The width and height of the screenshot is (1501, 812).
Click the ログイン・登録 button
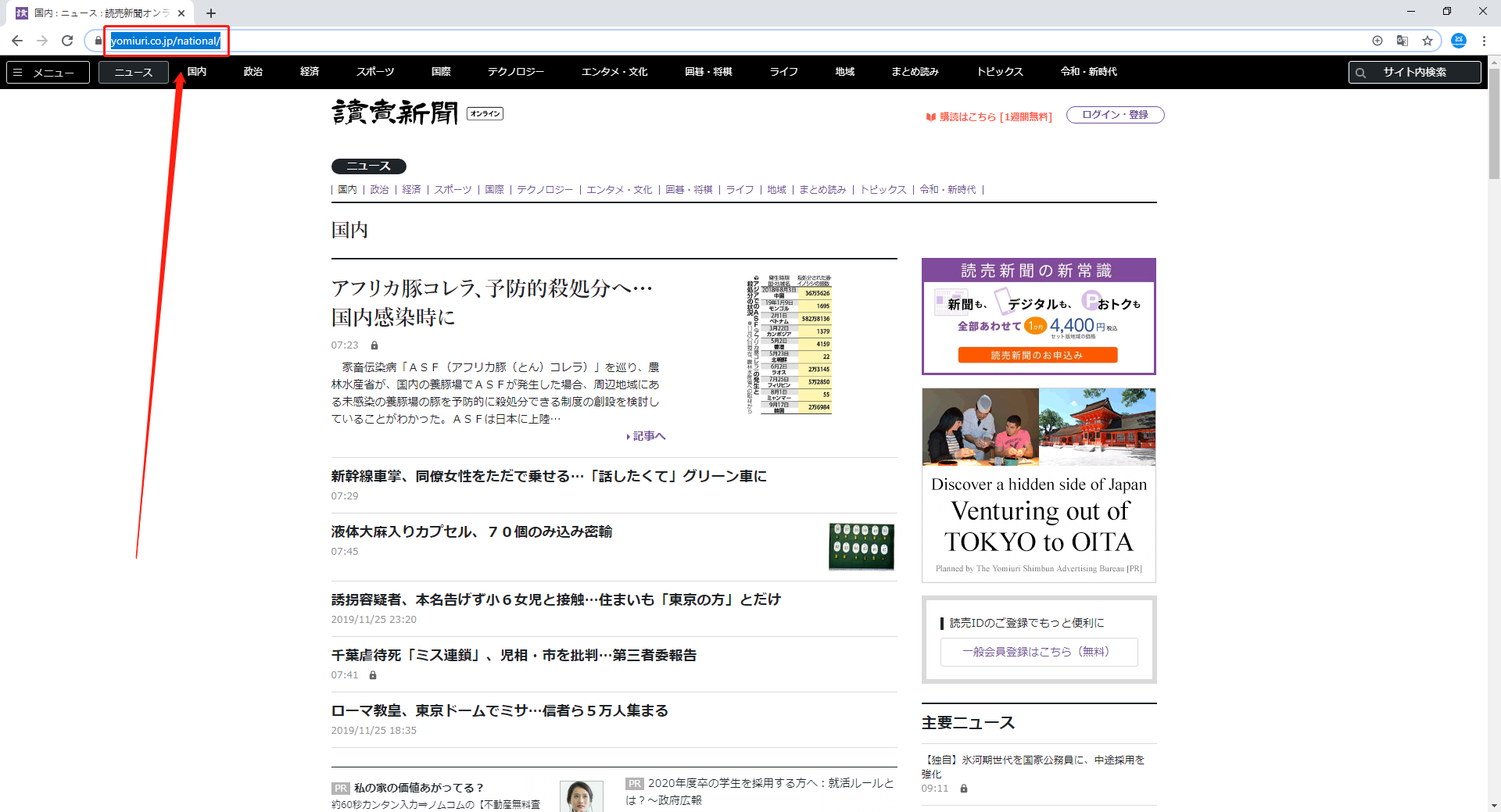(1116, 114)
